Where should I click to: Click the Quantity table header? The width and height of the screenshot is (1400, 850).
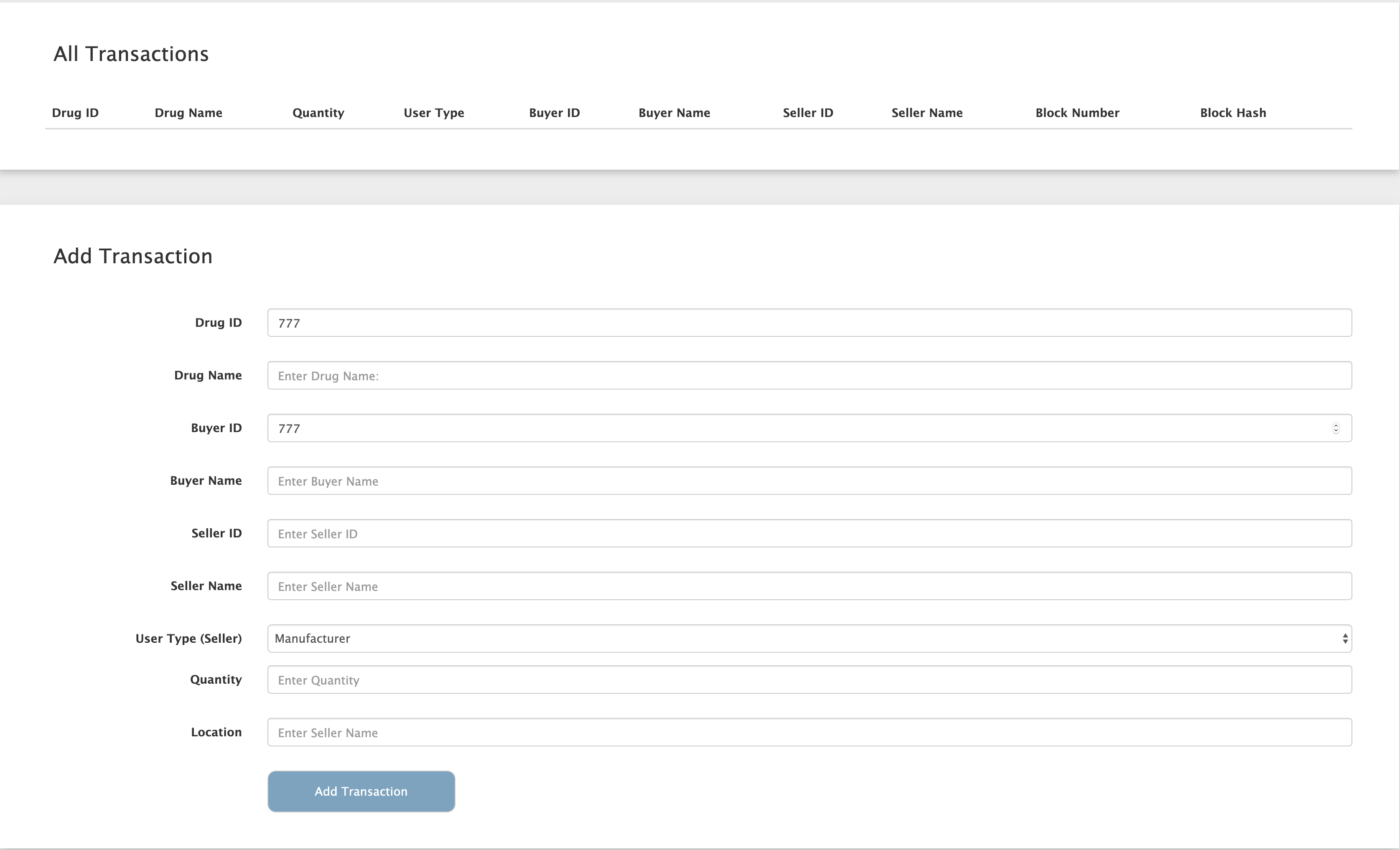(x=318, y=112)
